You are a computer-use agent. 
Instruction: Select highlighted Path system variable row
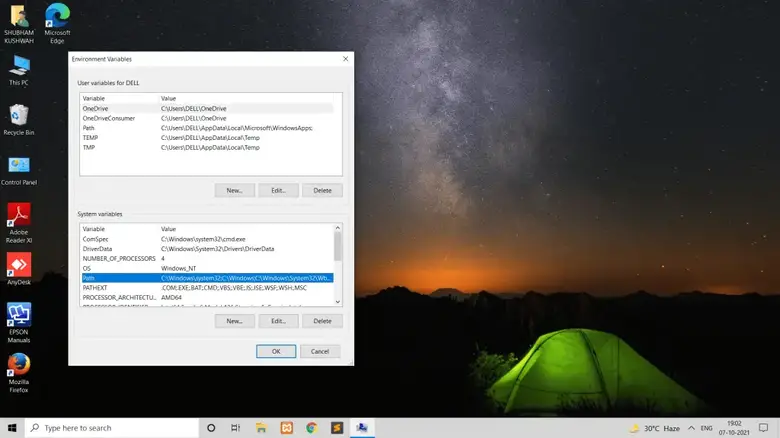pyautogui.click(x=207, y=278)
